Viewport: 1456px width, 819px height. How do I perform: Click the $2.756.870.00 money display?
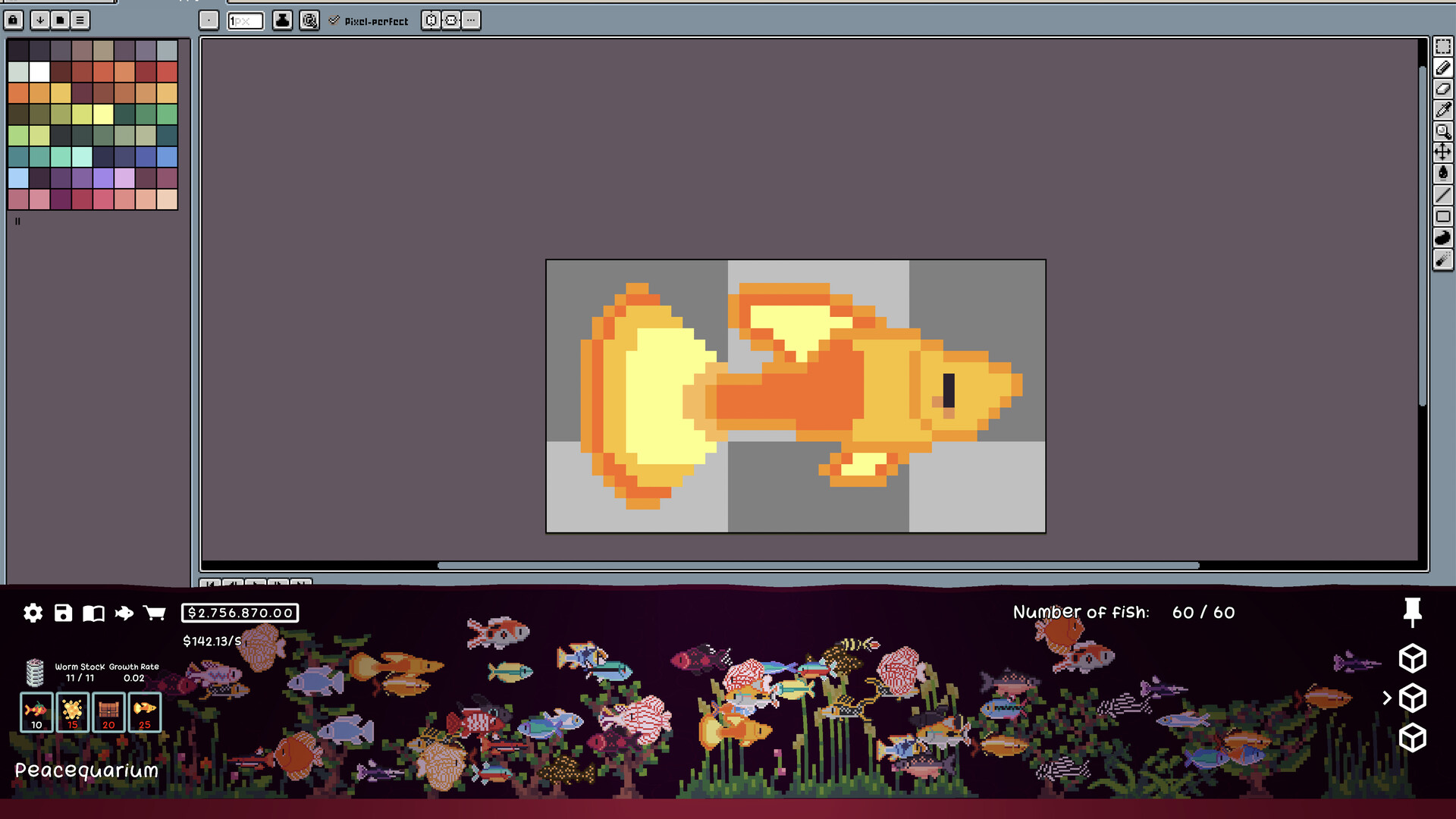click(240, 613)
